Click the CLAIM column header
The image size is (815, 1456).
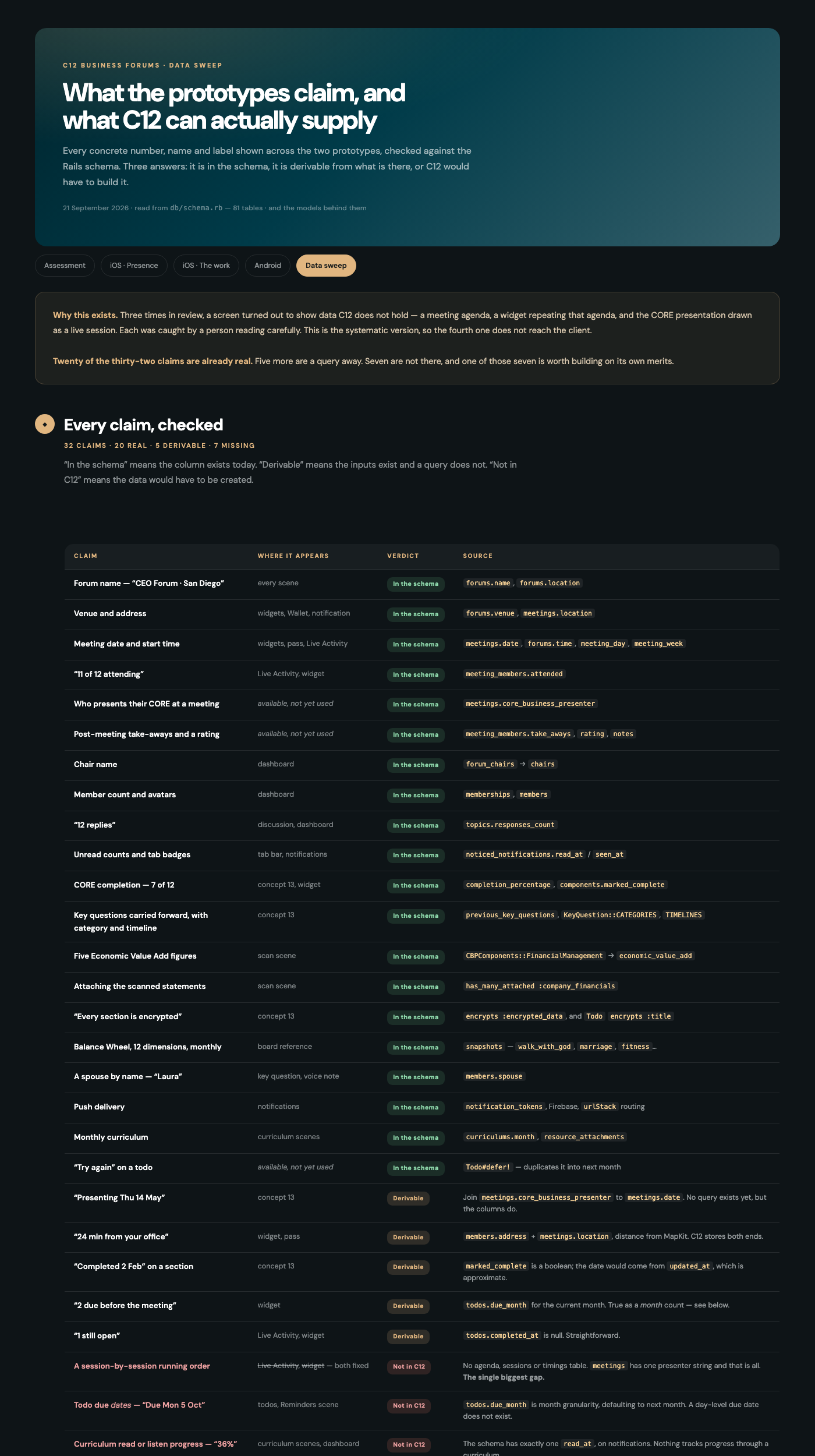click(86, 556)
